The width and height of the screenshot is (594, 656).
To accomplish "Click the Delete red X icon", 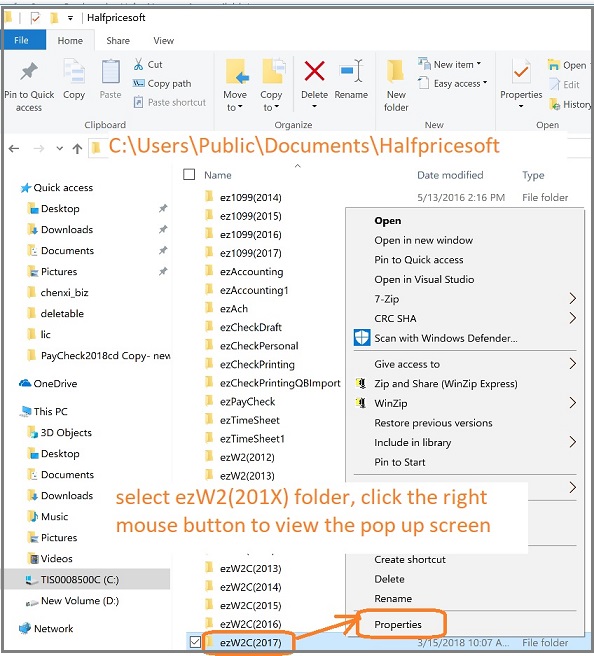I will tap(314, 71).
